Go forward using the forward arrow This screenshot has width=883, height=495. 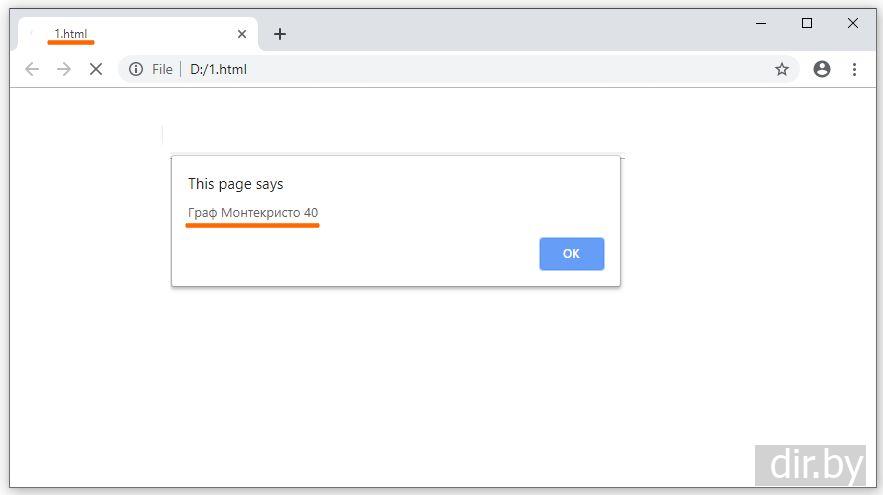(x=64, y=69)
